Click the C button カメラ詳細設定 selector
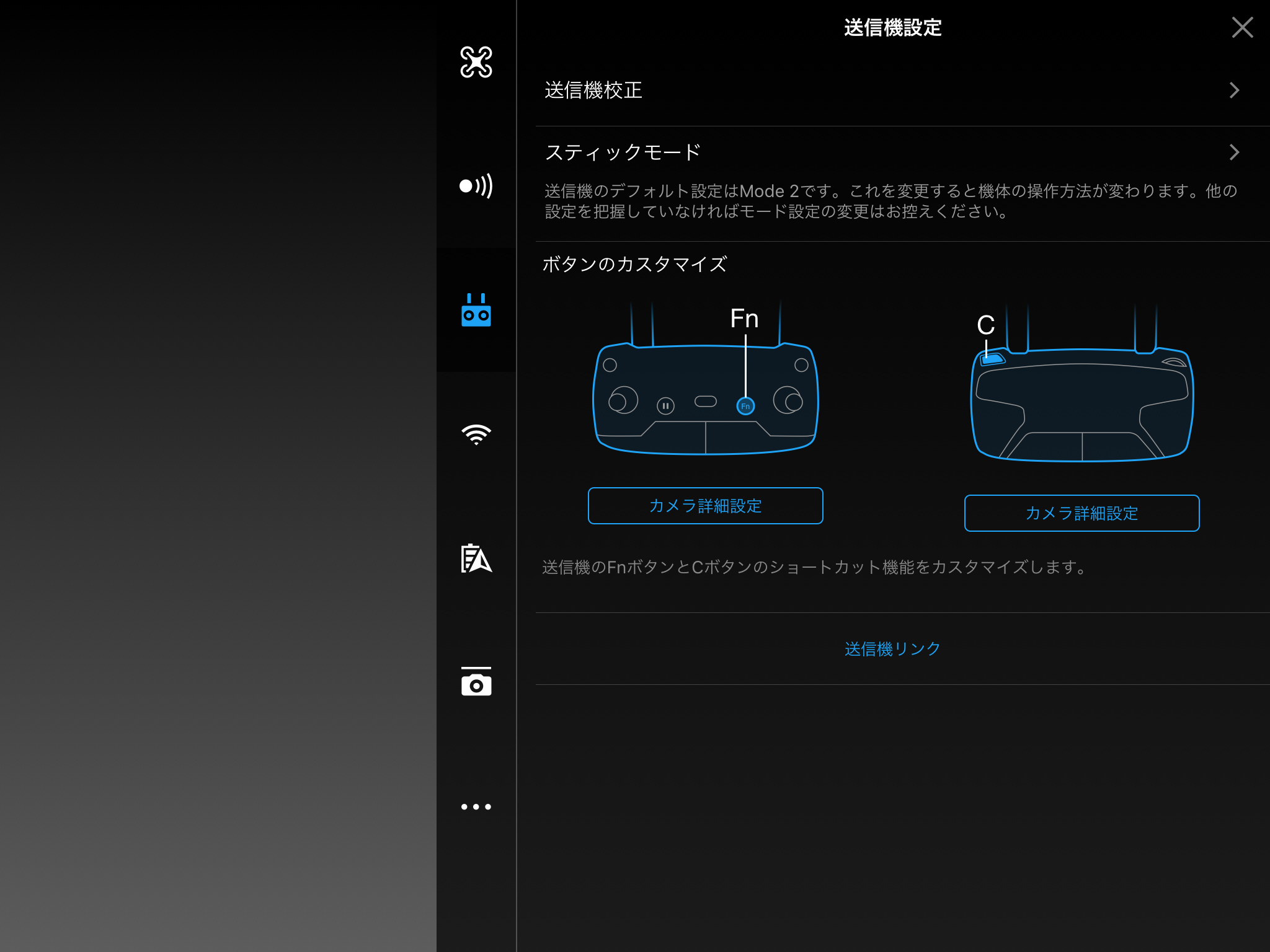Viewport: 1270px width, 952px height. tap(1081, 513)
